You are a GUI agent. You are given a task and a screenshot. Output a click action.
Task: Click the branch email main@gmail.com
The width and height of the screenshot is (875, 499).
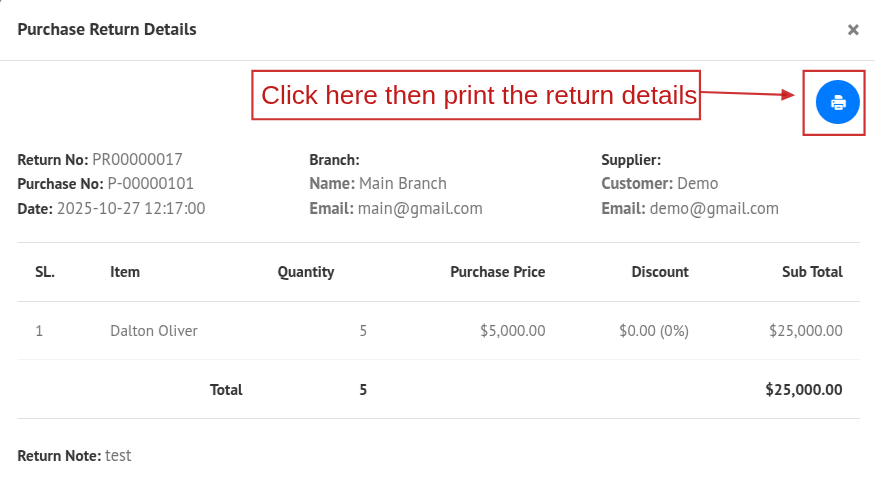click(420, 209)
